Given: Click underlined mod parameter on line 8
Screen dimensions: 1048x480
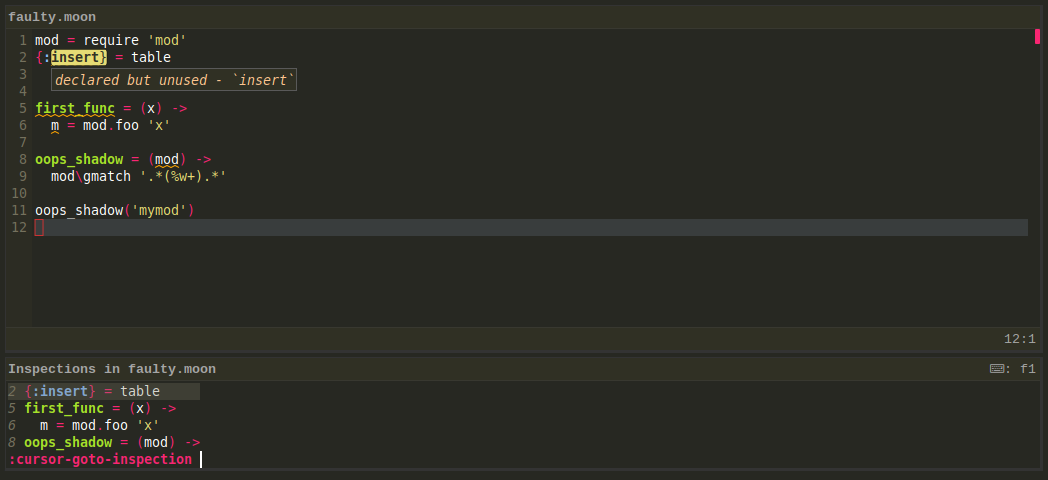Looking at the screenshot, I should [167, 159].
